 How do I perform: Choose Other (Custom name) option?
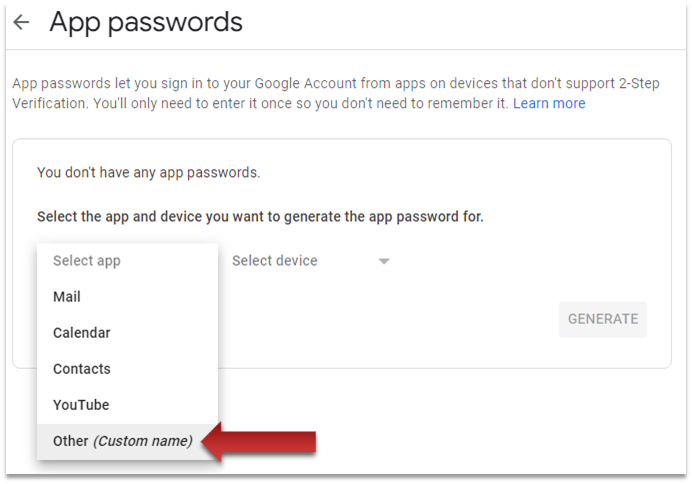coord(122,441)
